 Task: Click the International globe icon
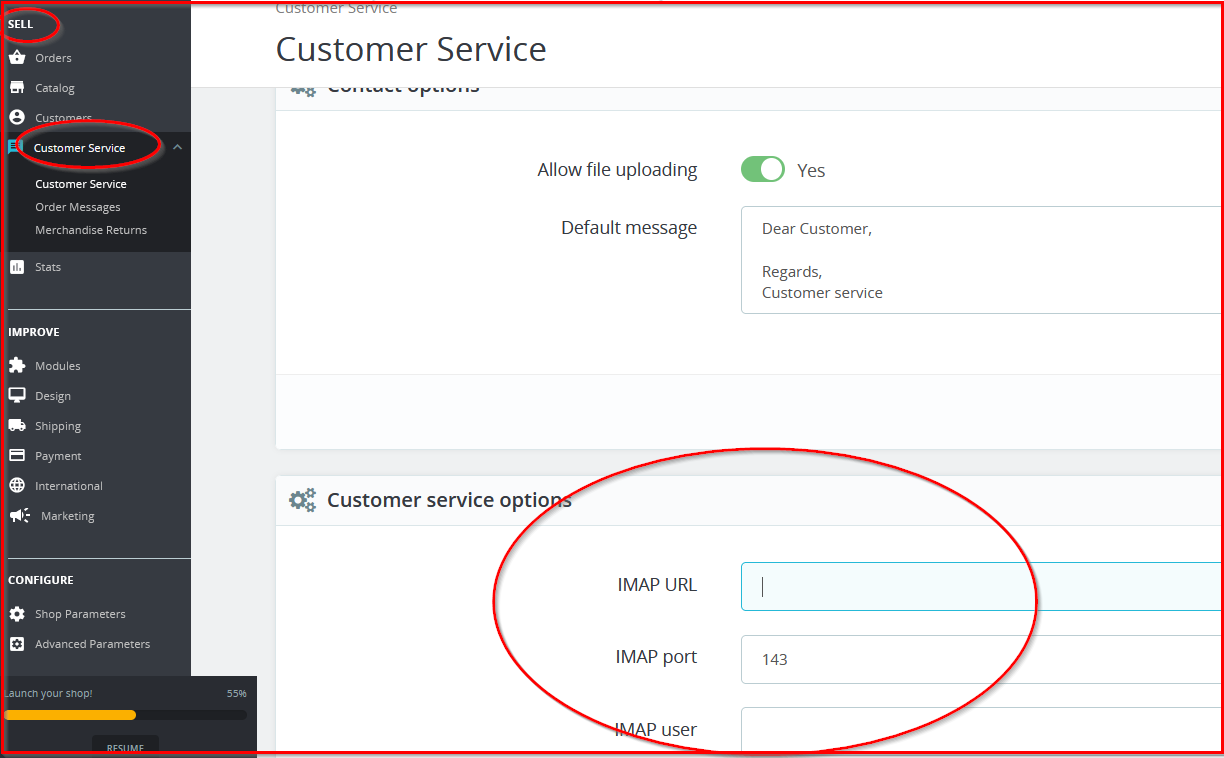pyautogui.click(x=17, y=486)
